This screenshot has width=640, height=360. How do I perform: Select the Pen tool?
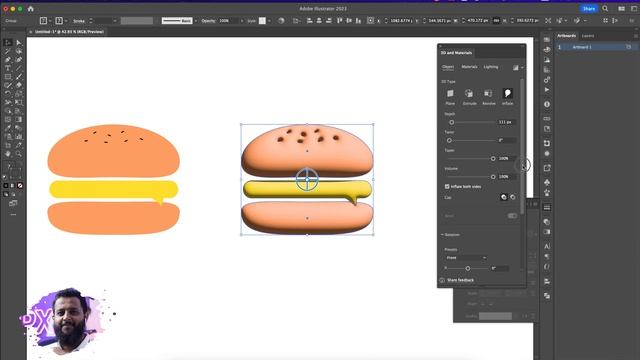tap(8, 60)
